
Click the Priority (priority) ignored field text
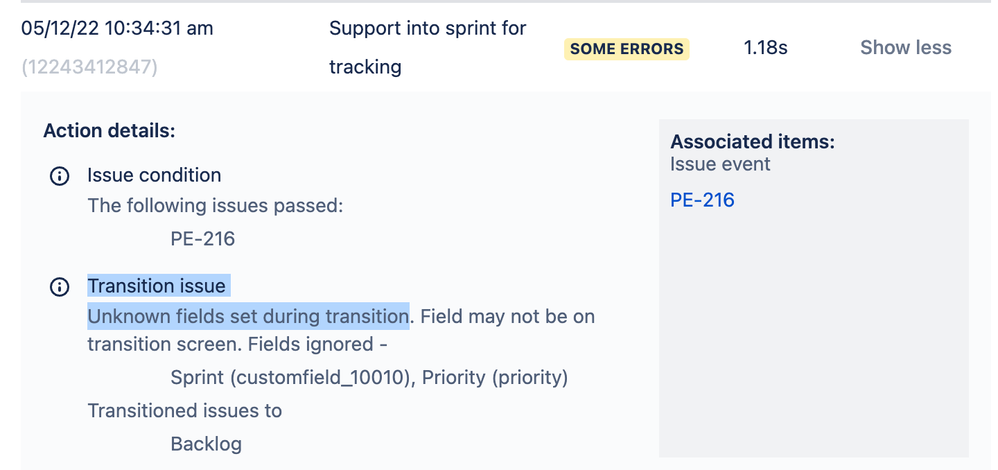(x=495, y=378)
